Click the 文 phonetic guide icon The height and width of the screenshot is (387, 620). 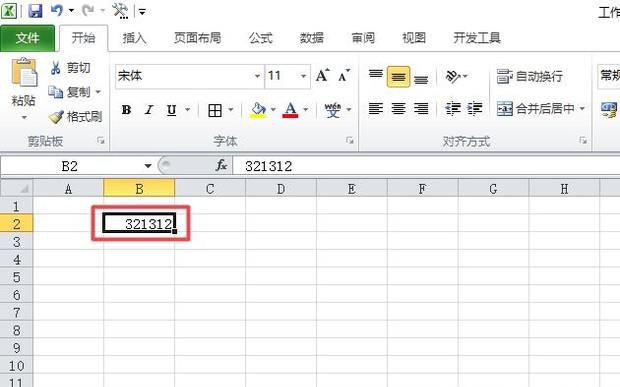tap(333, 110)
